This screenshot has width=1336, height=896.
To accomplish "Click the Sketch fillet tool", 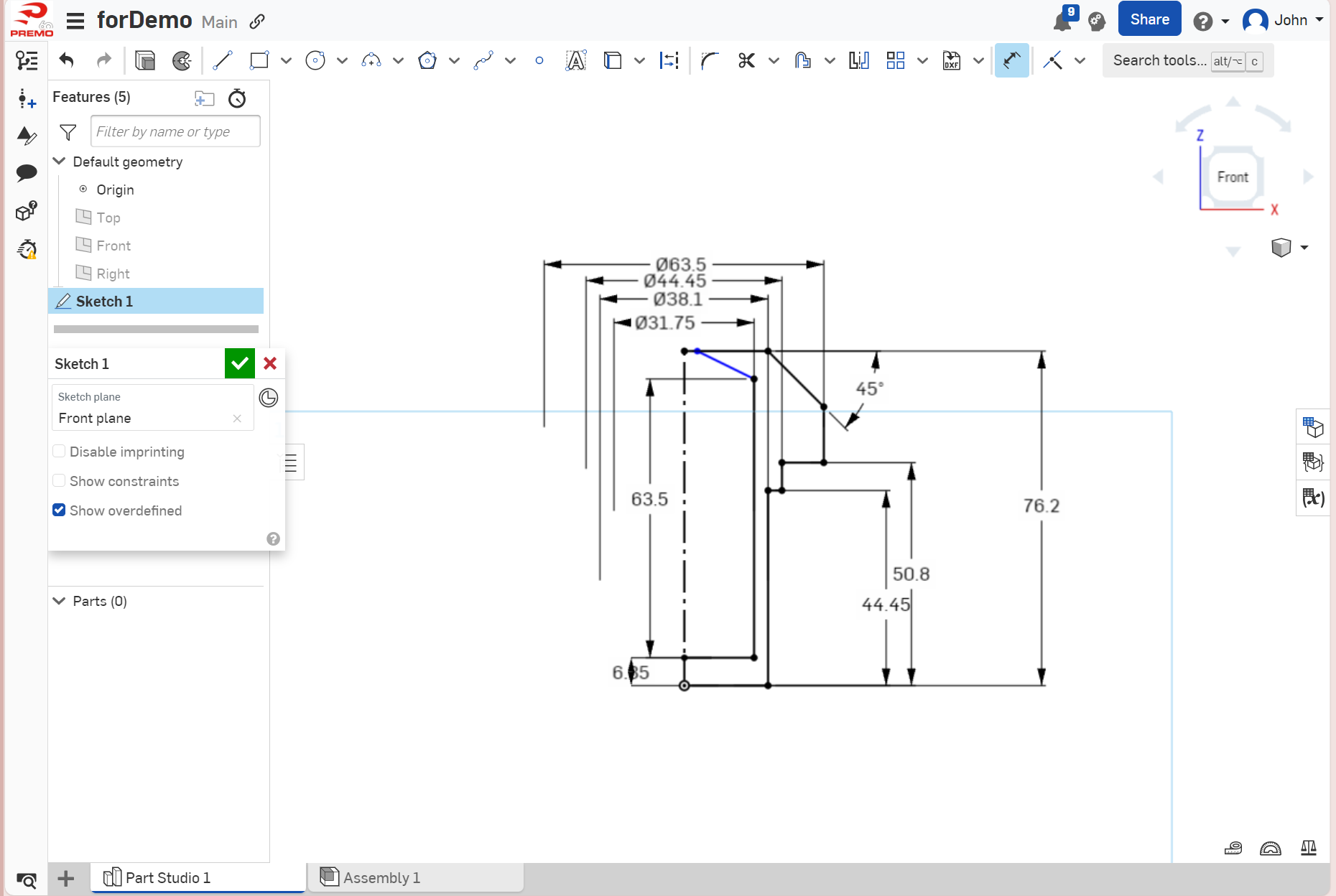I will 709,61.
